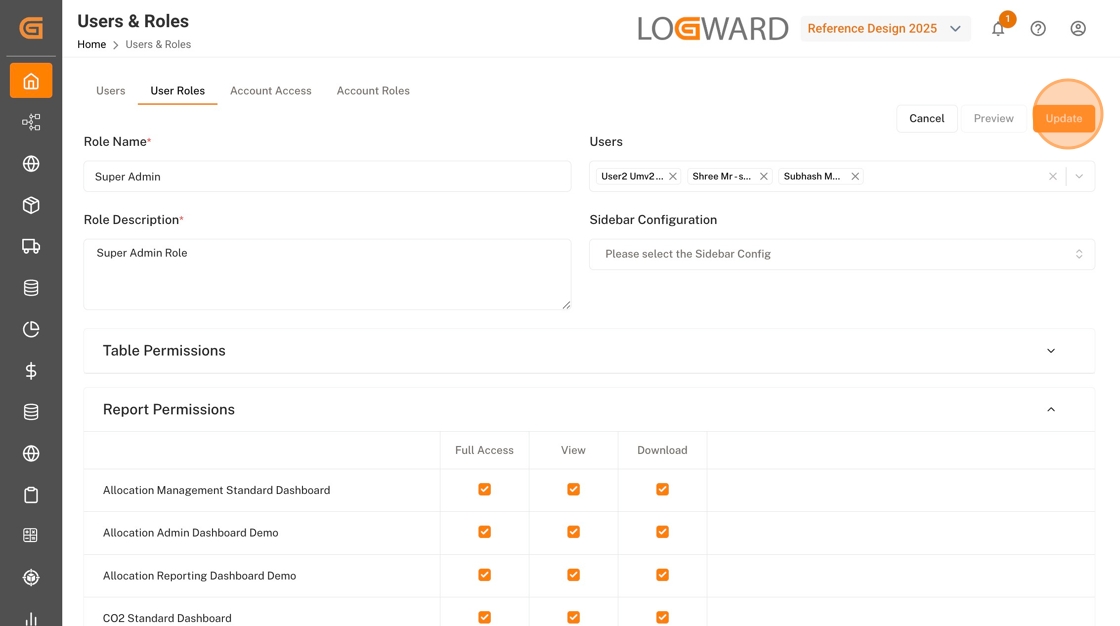The width and height of the screenshot is (1120, 626).
Task: Switch to Account Access tab
Action: [x=271, y=91]
